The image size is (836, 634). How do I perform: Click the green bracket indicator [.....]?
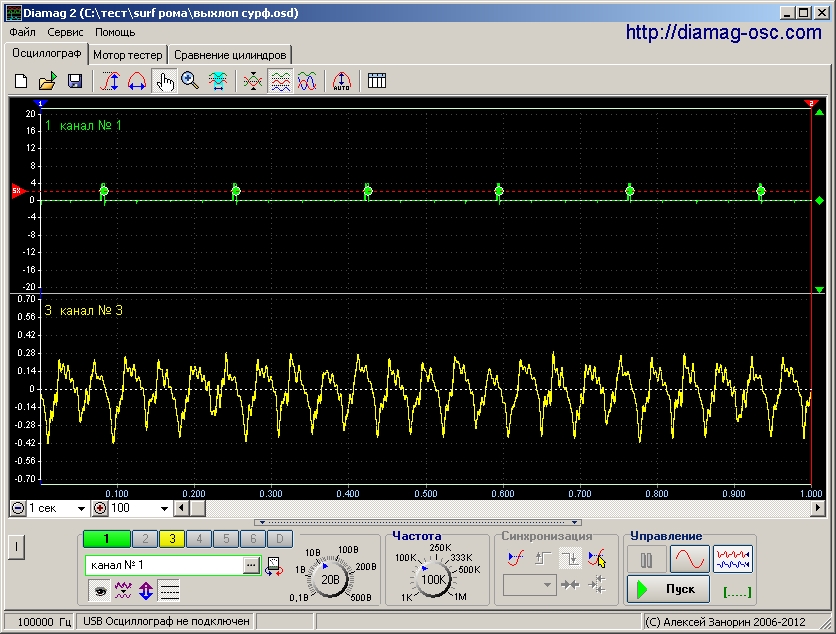[737, 592]
